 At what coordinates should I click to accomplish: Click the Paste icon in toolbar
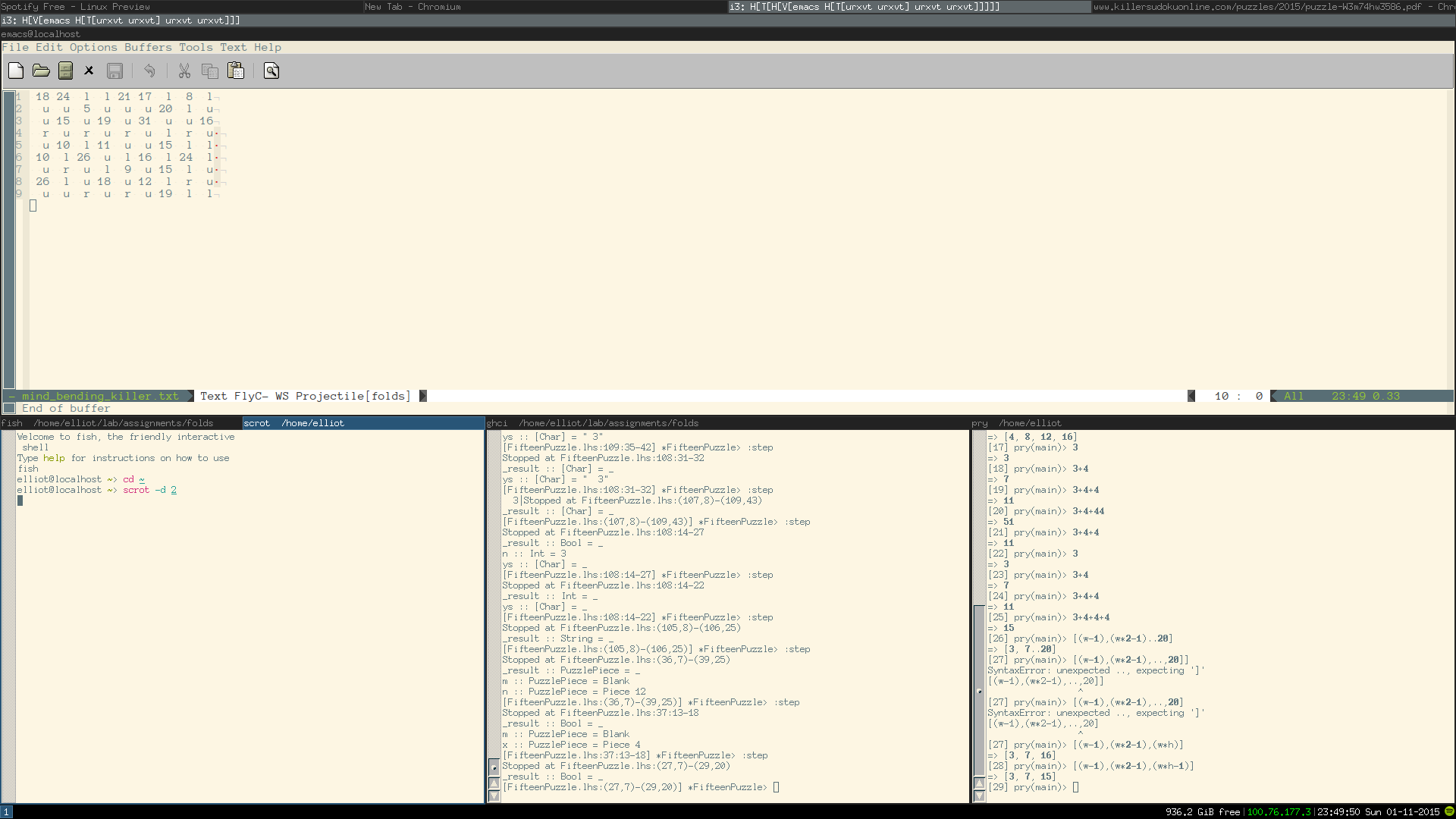point(235,70)
